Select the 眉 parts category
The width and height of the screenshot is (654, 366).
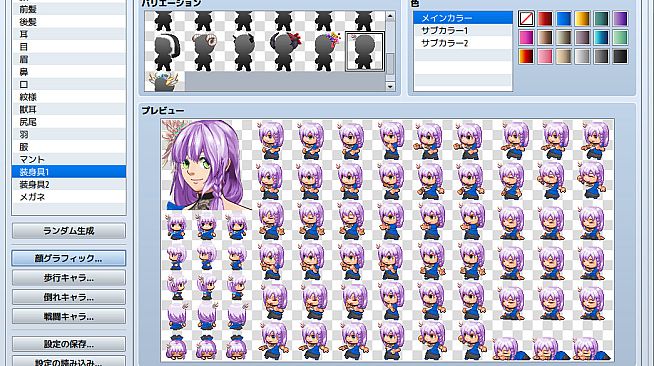tap(69, 59)
